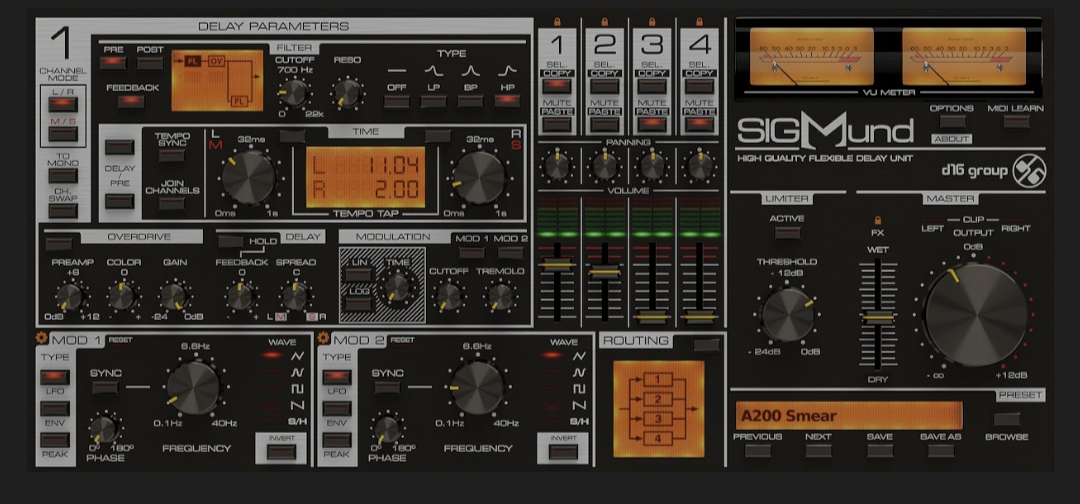Select MOD 1 in Modulation section
The width and height of the screenshot is (1080, 504).
472,253
